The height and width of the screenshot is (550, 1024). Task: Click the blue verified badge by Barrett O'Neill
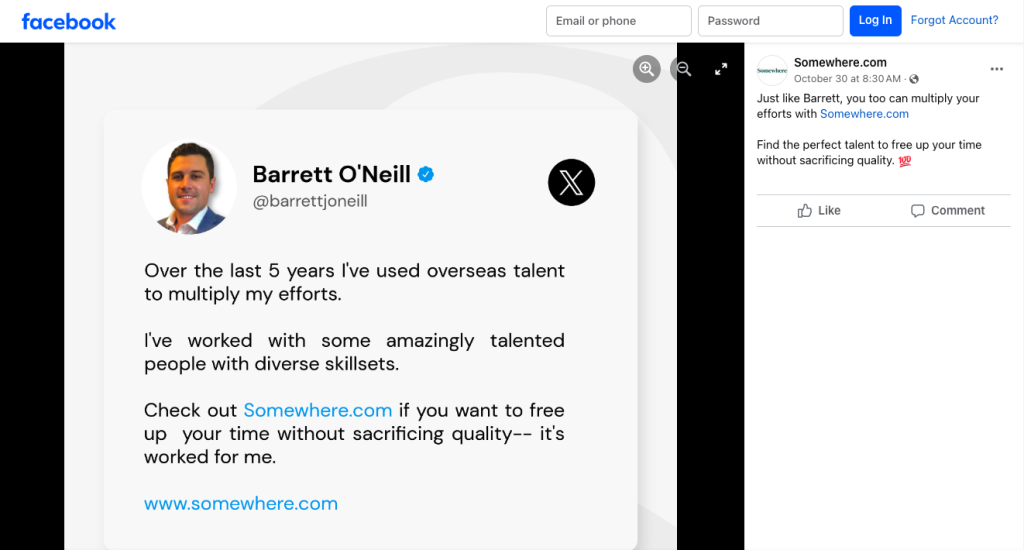click(x=426, y=174)
